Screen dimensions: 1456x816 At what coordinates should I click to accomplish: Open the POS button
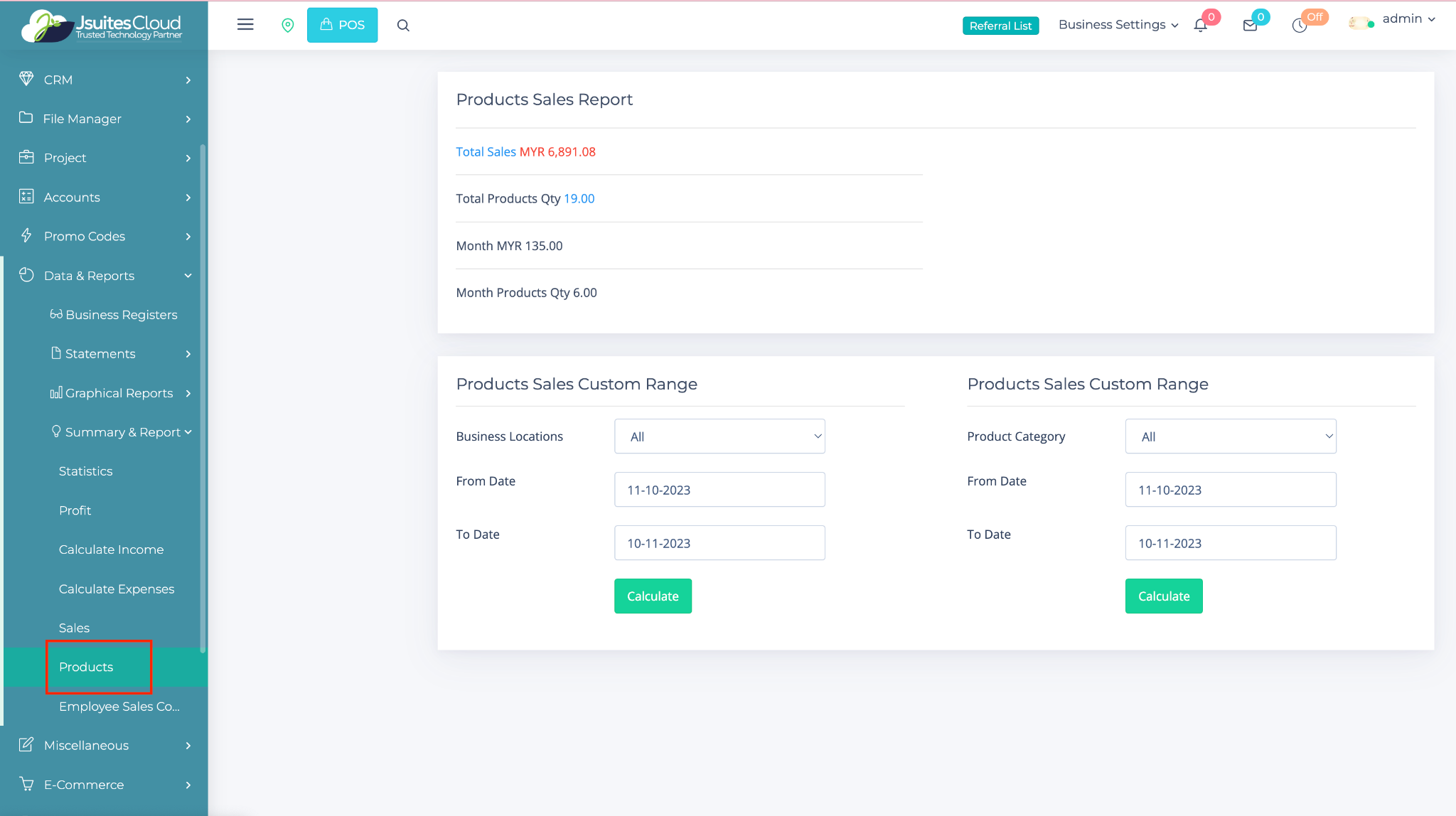point(342,25)
